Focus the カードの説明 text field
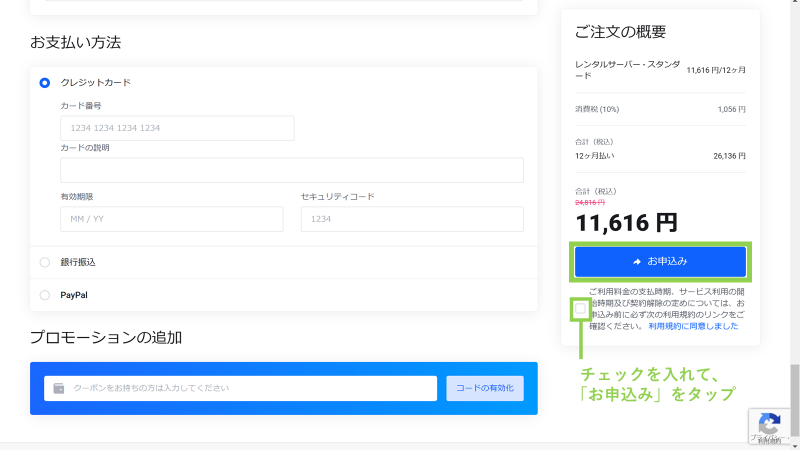This screenshot has height=450, width=800. pos(291,170)
